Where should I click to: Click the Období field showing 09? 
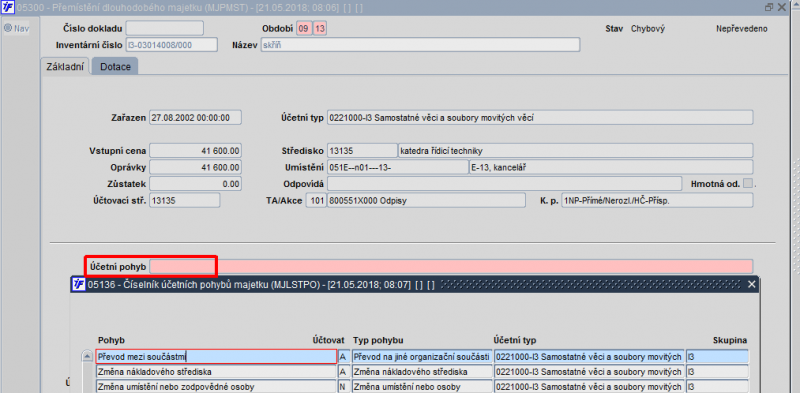tap(303, 29)
